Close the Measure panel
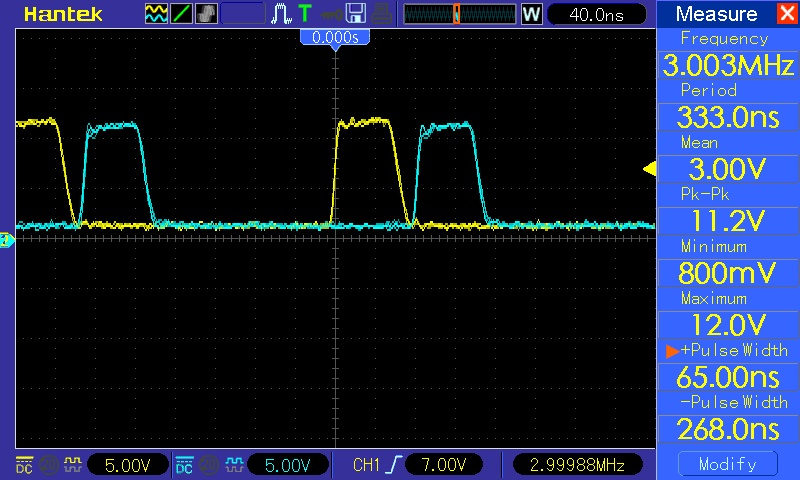 click(787, 13)
